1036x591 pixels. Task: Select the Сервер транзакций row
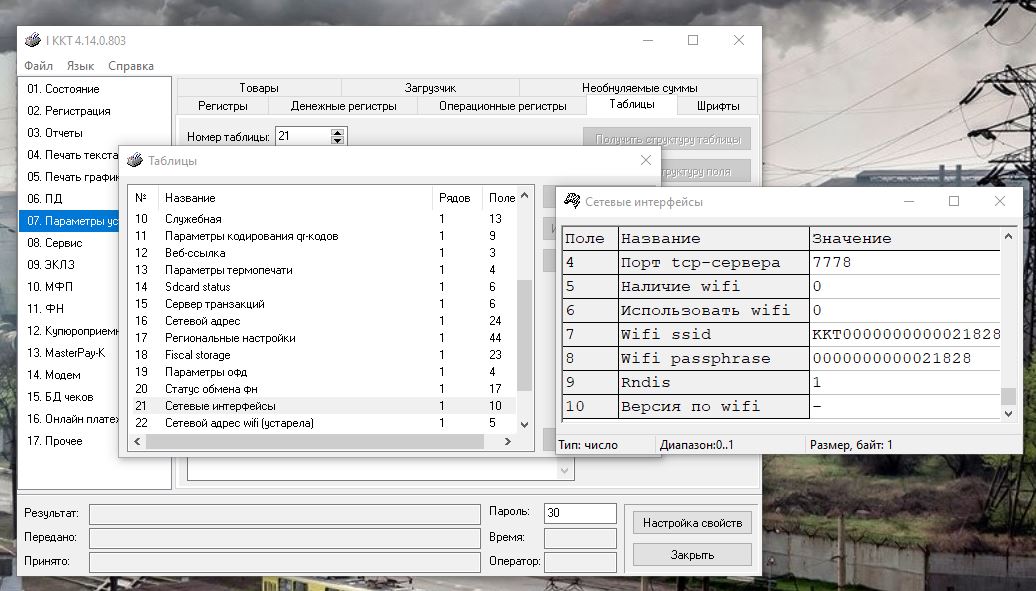tap(322, 304)
